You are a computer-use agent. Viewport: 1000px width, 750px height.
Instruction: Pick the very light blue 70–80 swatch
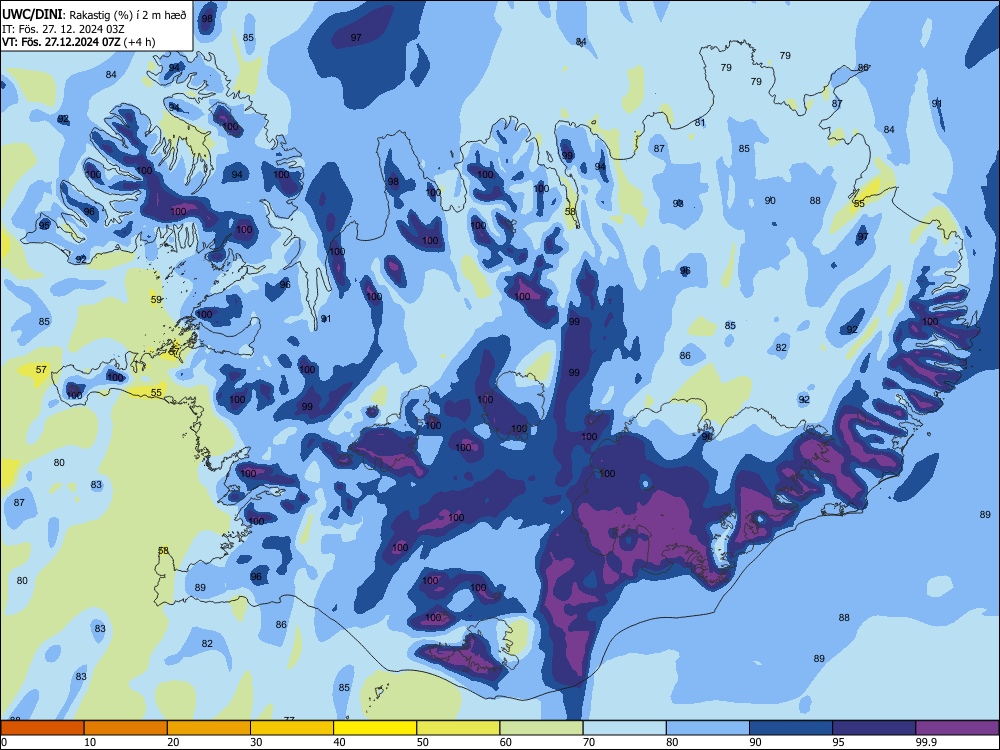(x=624, y=728)
